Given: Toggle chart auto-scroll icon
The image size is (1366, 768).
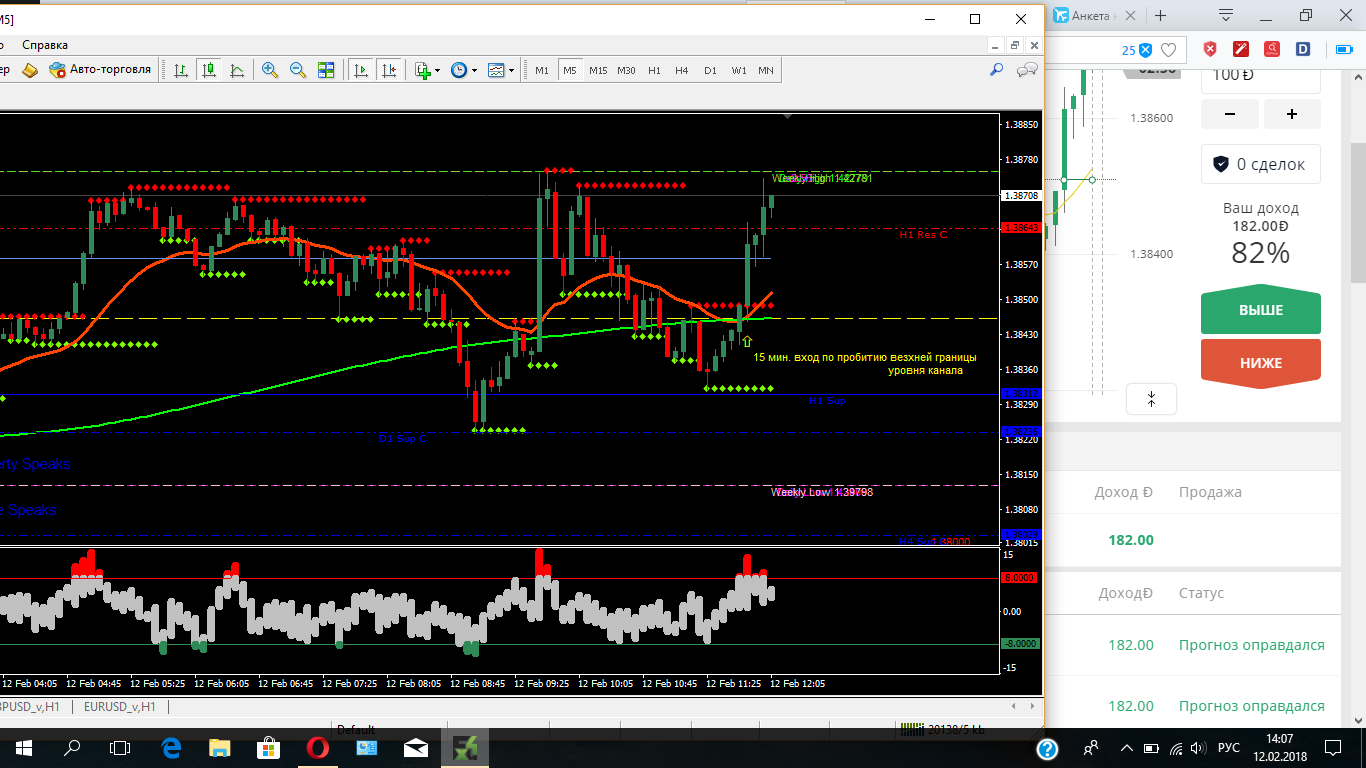Looking at the screenshot, I should (361, 70).
